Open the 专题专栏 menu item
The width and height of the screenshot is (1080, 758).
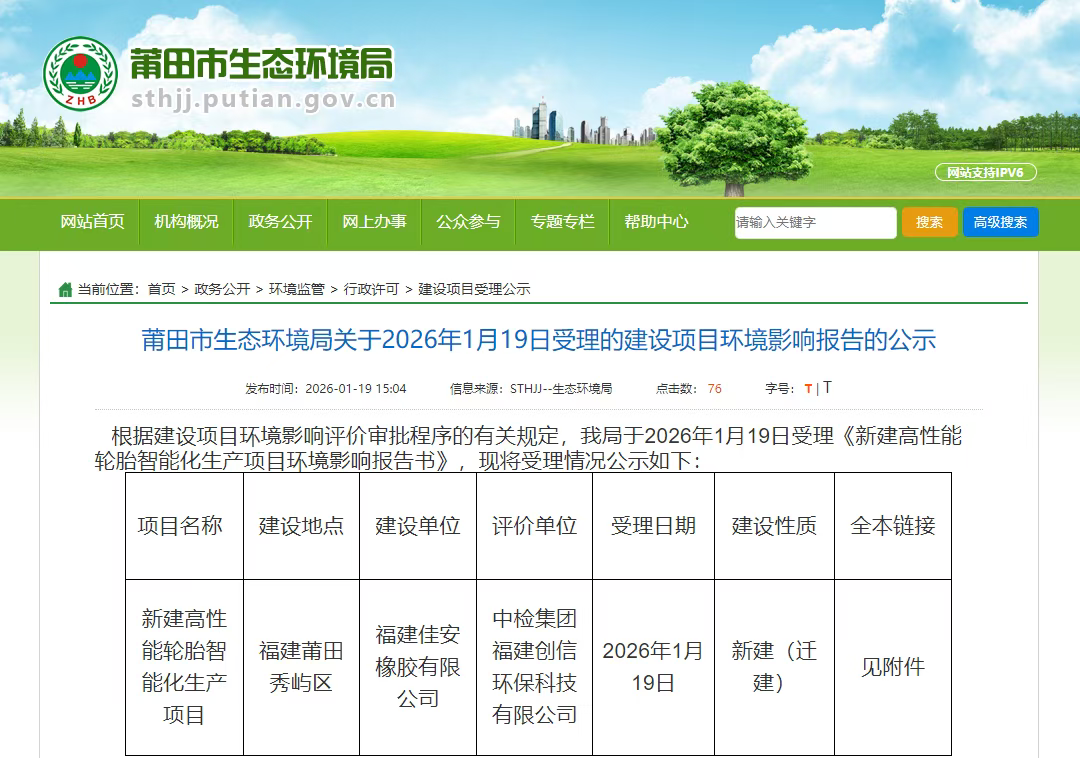pyautogui.click(x=562, y=222)
